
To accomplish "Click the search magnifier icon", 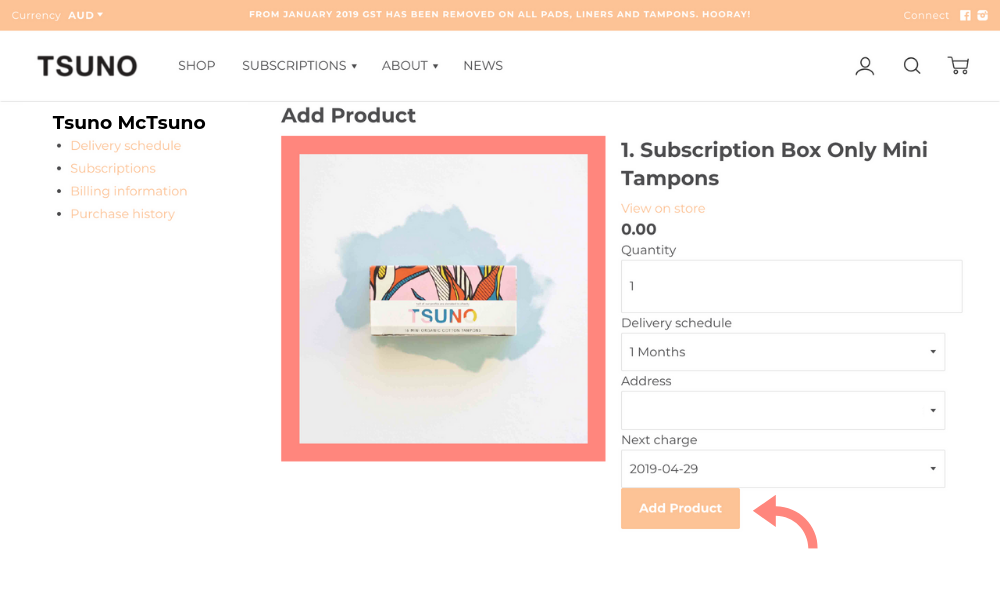I will click(x=912, y=66).
